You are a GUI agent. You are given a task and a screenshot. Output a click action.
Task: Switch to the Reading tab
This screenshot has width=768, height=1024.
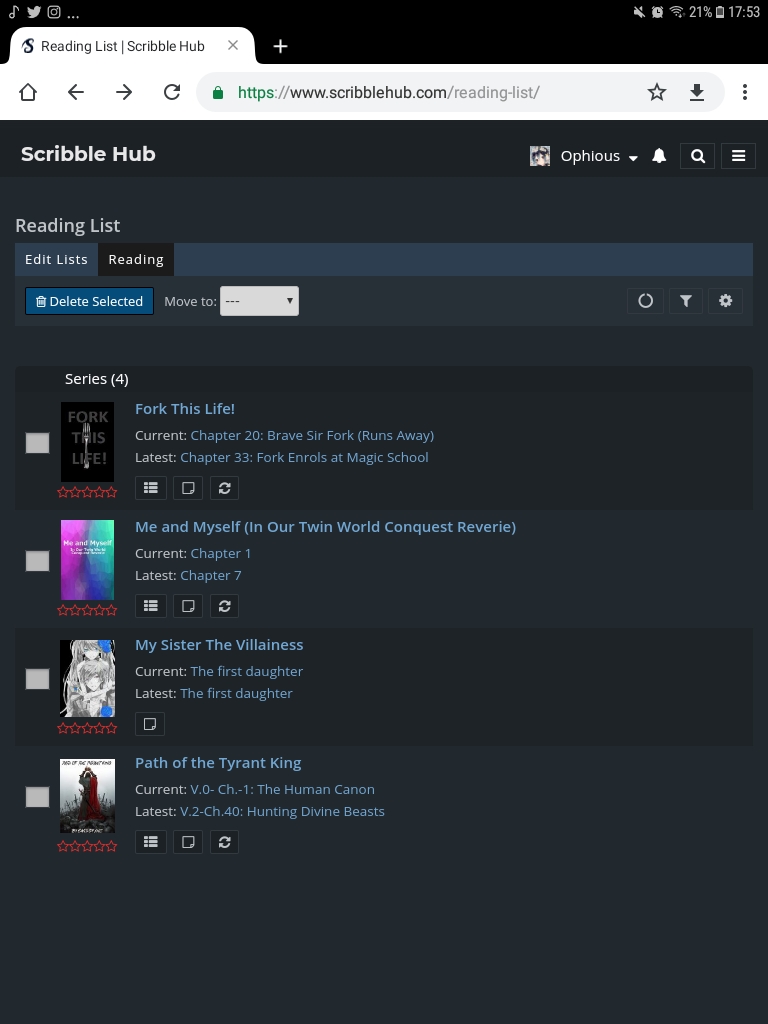click(x=136, y=259)
